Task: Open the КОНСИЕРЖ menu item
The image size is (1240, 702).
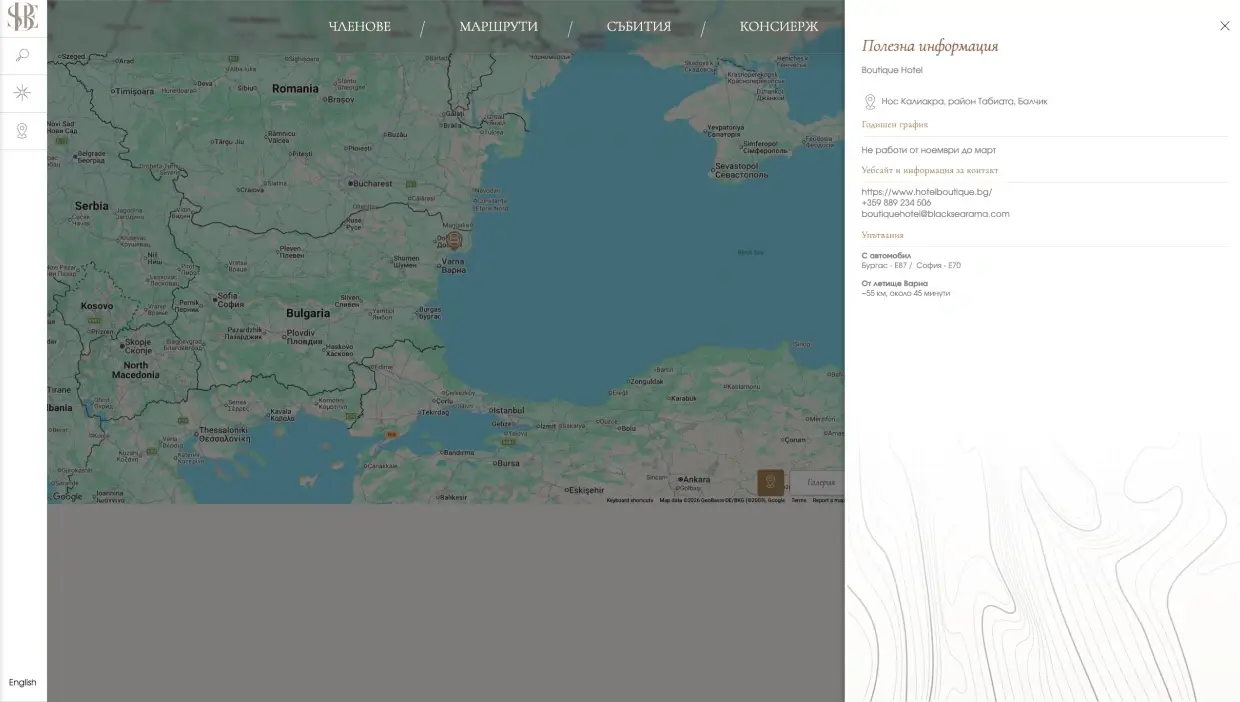Action: pyautogui.click(x=778, y=27)
